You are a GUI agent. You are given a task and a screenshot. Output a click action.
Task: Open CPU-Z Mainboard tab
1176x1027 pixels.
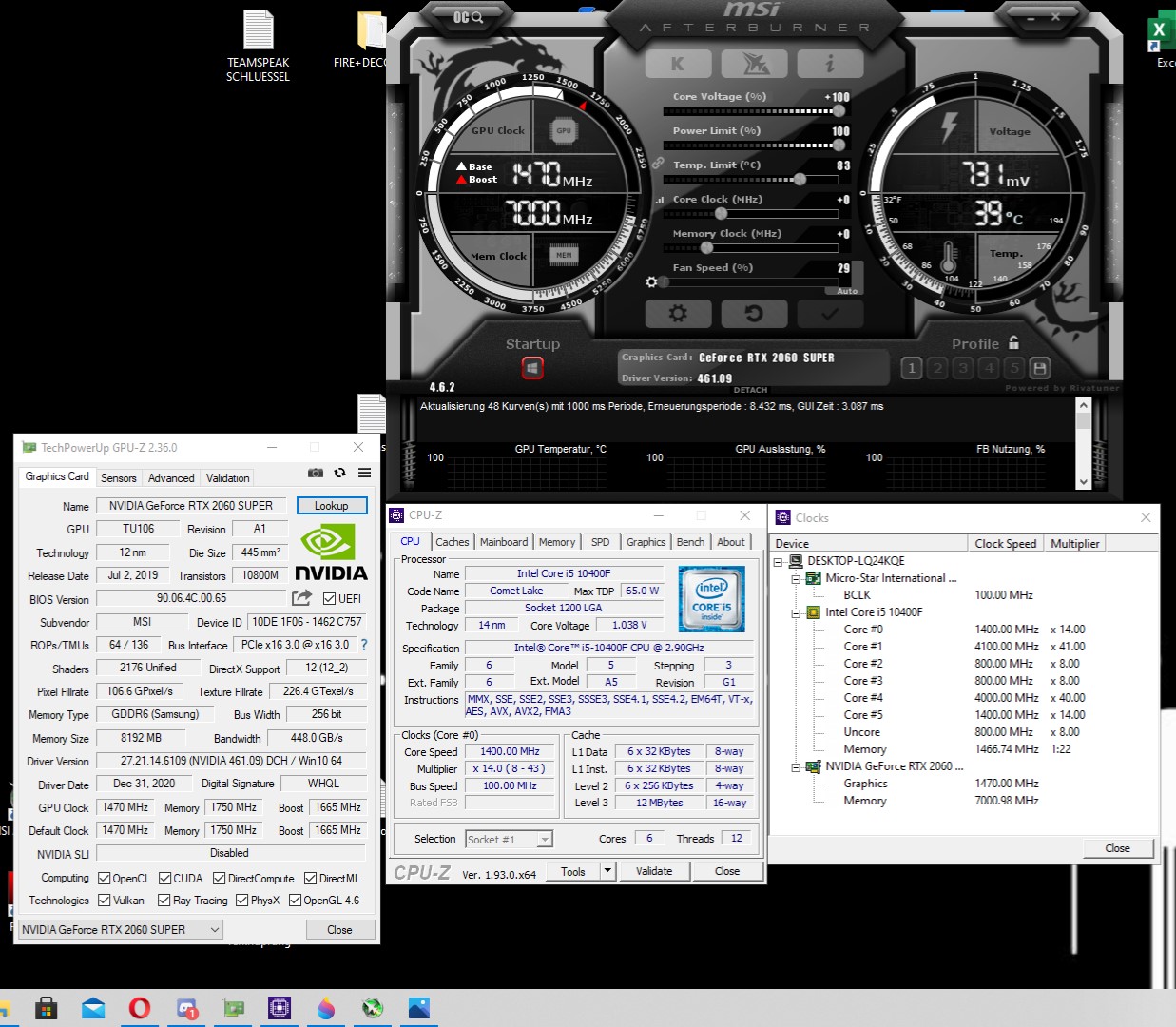point(504,542)
